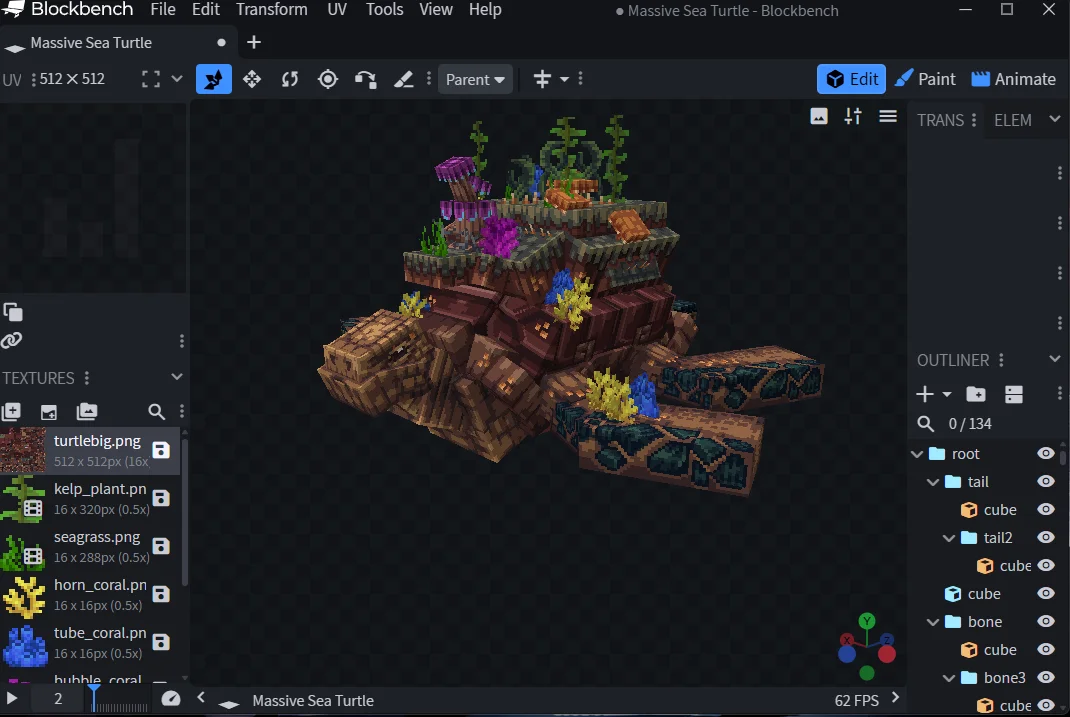Toggle visibility of the bone group
This screenshot has height=717, width=1070.
click(x=1046, y=622)
